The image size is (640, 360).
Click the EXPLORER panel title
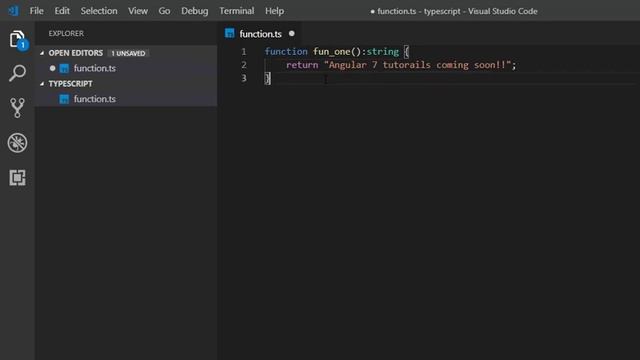(66, 33)
